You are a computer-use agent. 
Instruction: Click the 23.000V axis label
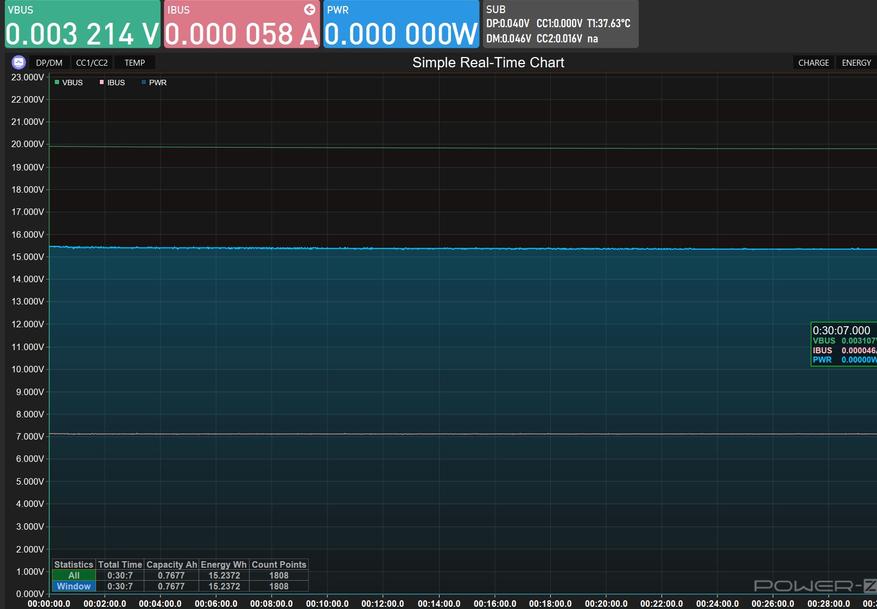click(x=27, y=77)
